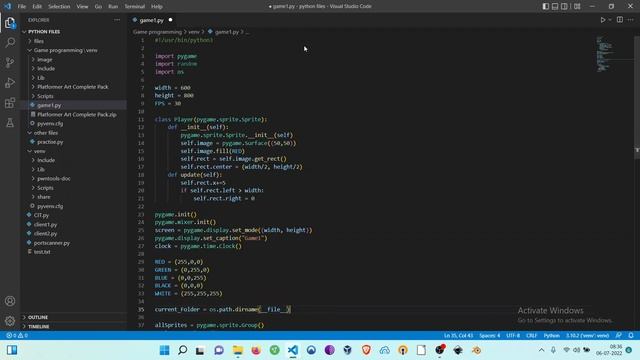Open the Terminal menu
Viewport: 640px width, 360px height.
pyautogui.click(x=135, y=7)
